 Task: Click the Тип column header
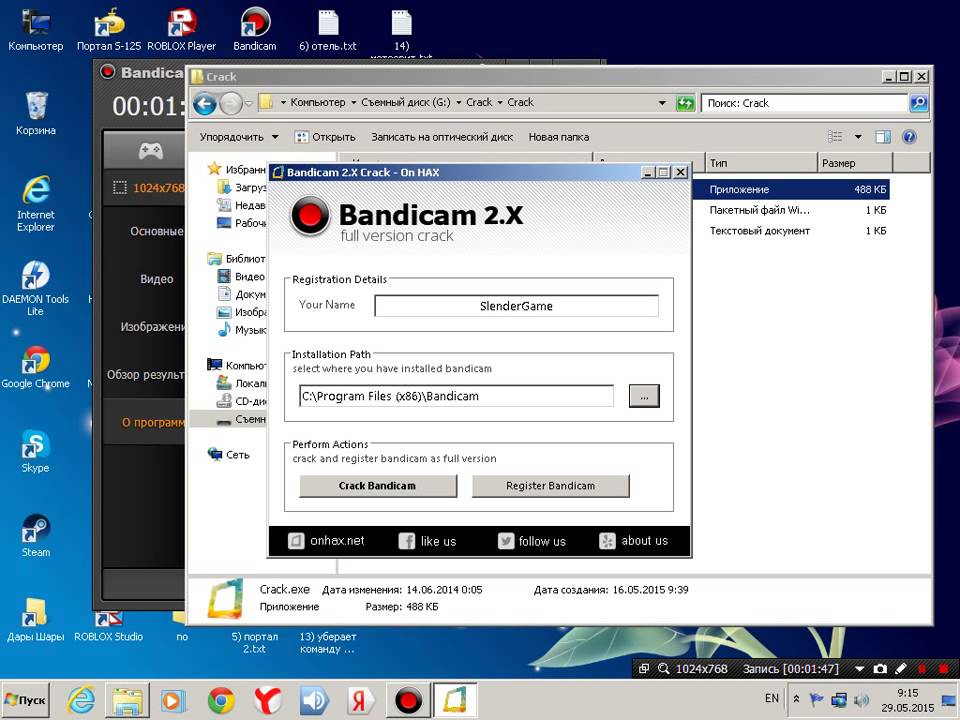pos(761,163)
